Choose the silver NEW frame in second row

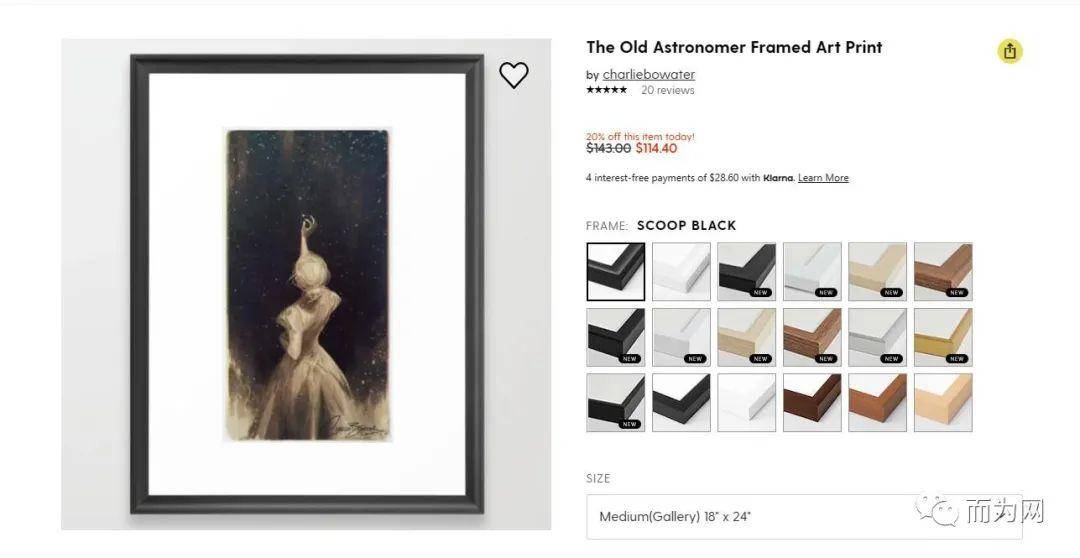click(x=878, y=337)
